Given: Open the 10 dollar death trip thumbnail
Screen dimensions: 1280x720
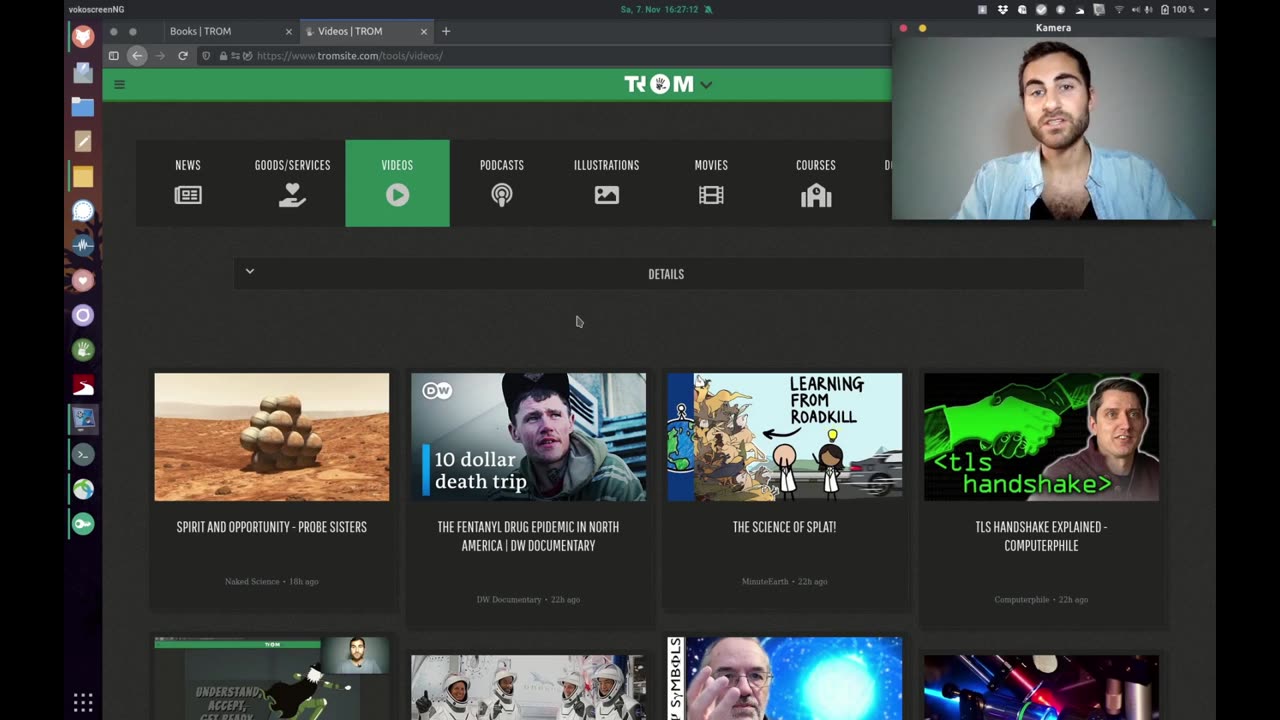Looking at the screenshot, I should [x=528, y=437].
